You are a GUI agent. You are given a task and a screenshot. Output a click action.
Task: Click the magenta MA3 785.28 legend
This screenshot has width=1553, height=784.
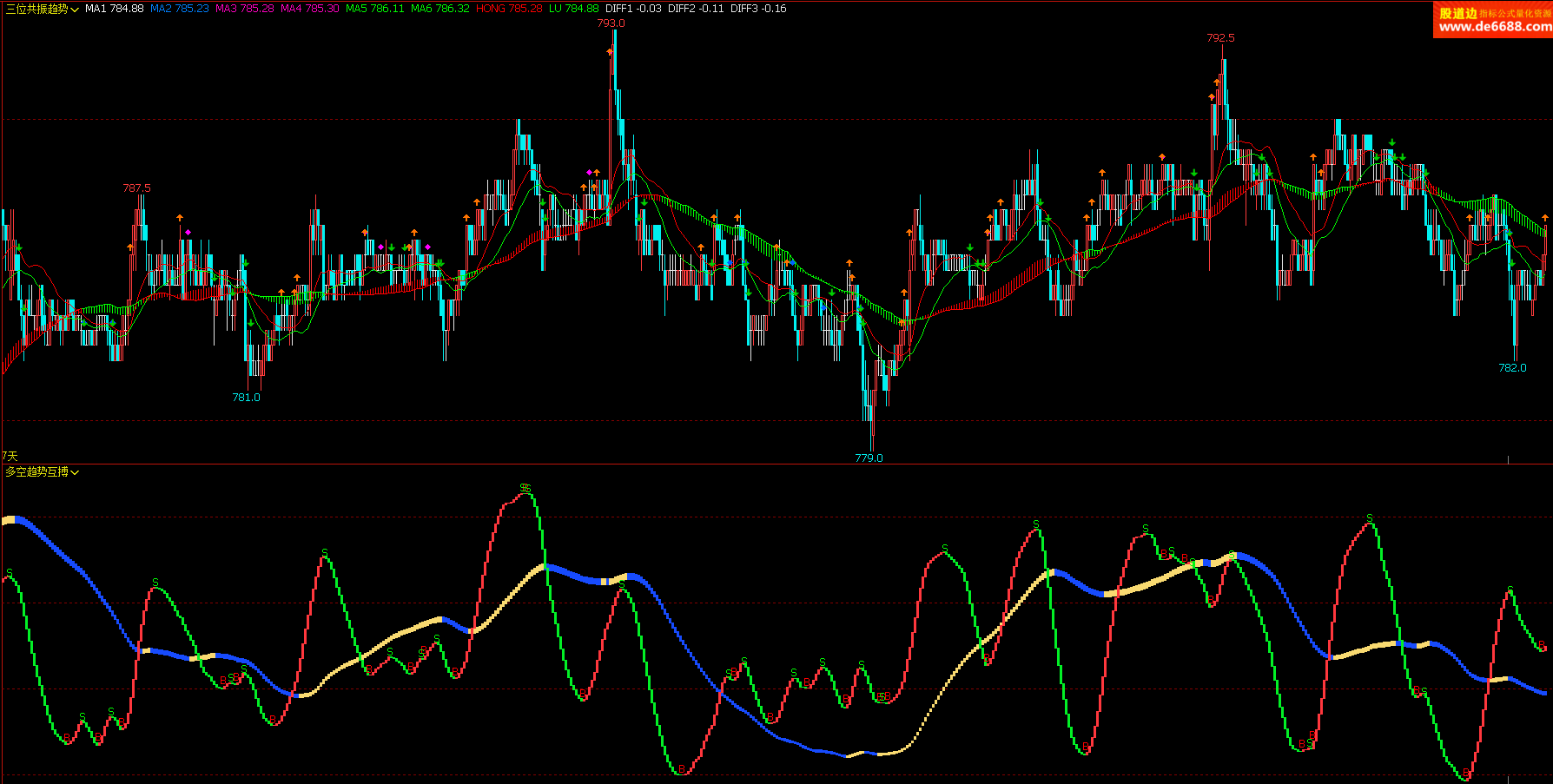pos(244,9)
